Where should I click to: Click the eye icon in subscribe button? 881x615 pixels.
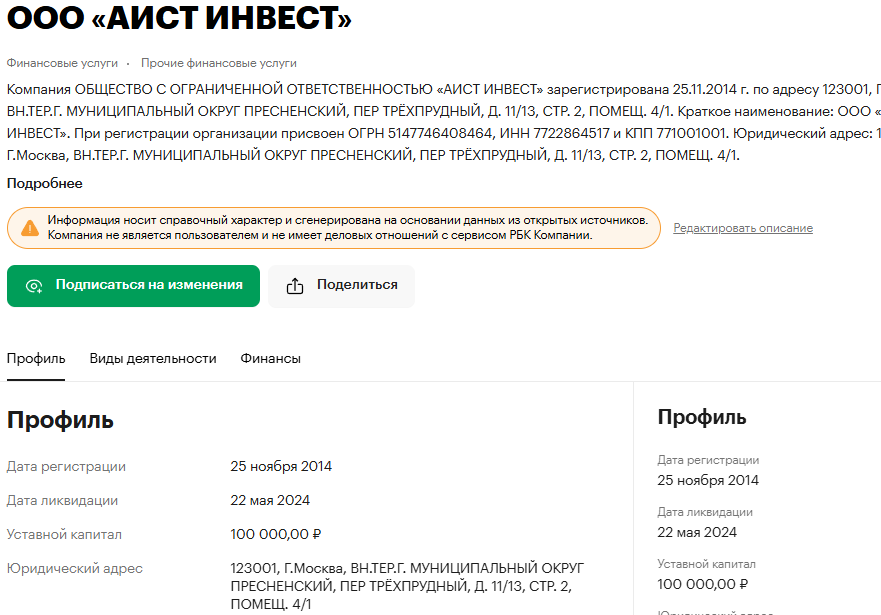tap(34, 286)
